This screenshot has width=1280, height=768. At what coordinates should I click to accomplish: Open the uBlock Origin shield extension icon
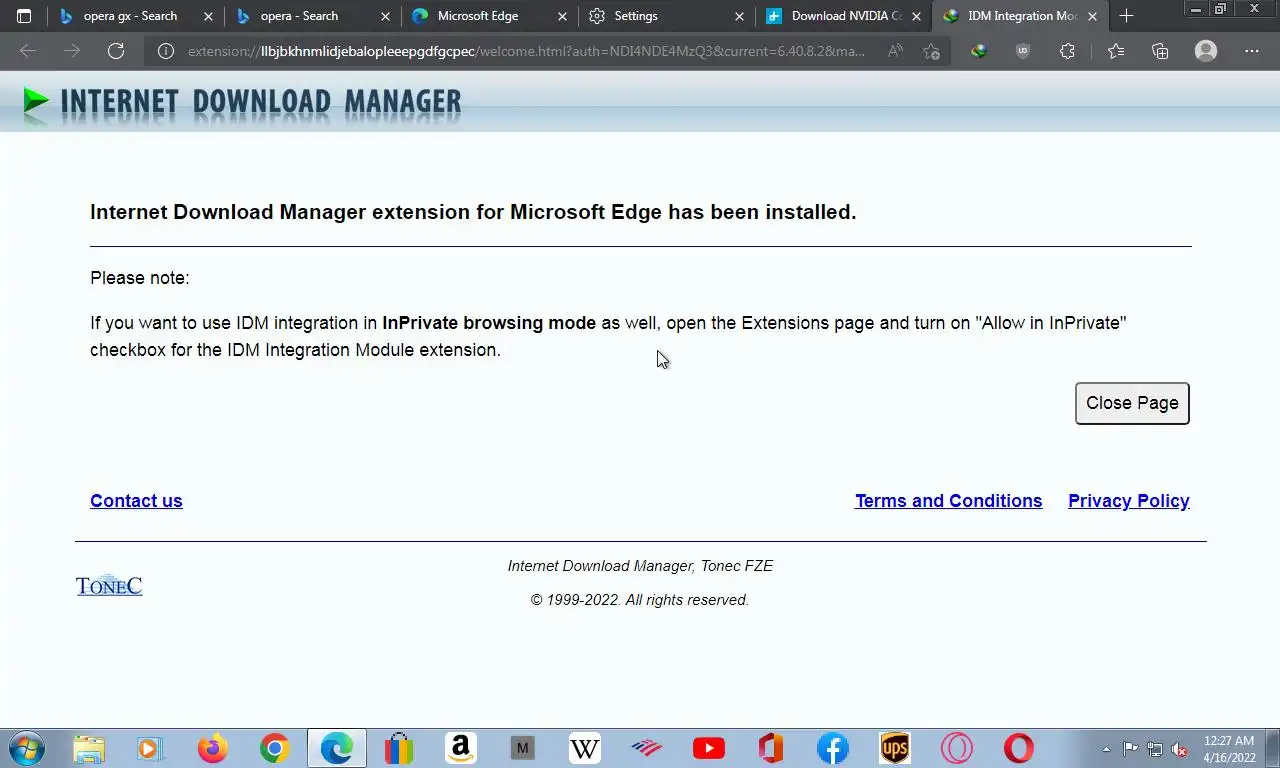click(x=1023, y=51)
